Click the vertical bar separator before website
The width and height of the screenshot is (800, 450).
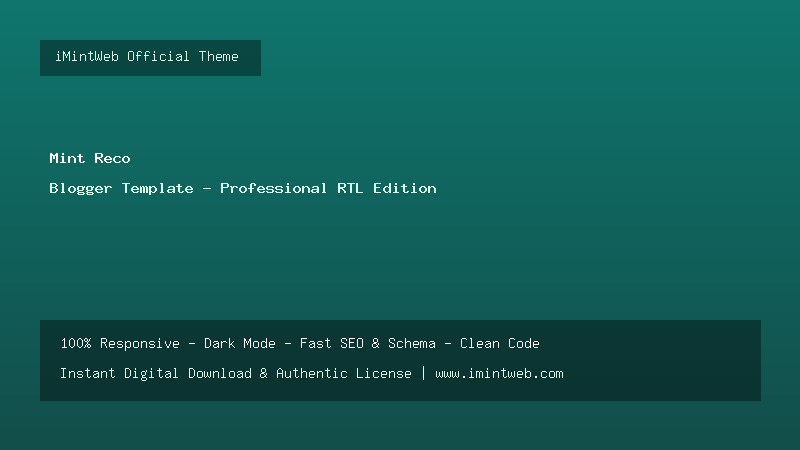tap(423, 373)
